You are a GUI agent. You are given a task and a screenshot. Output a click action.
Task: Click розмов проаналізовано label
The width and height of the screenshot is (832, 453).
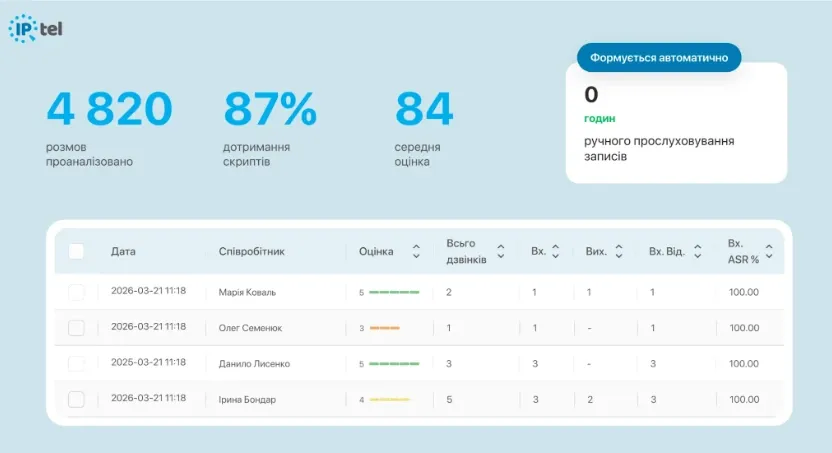[x=89, y=154]
